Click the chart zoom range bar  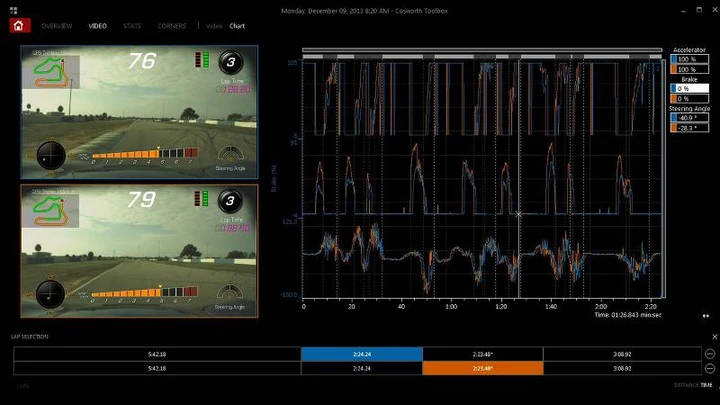(x=482, y=50)
